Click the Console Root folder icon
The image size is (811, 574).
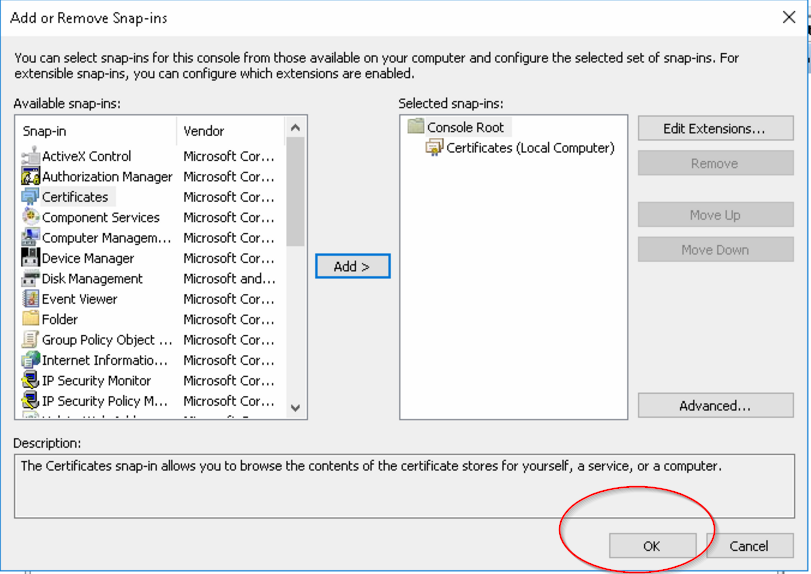tap(416, 126)
